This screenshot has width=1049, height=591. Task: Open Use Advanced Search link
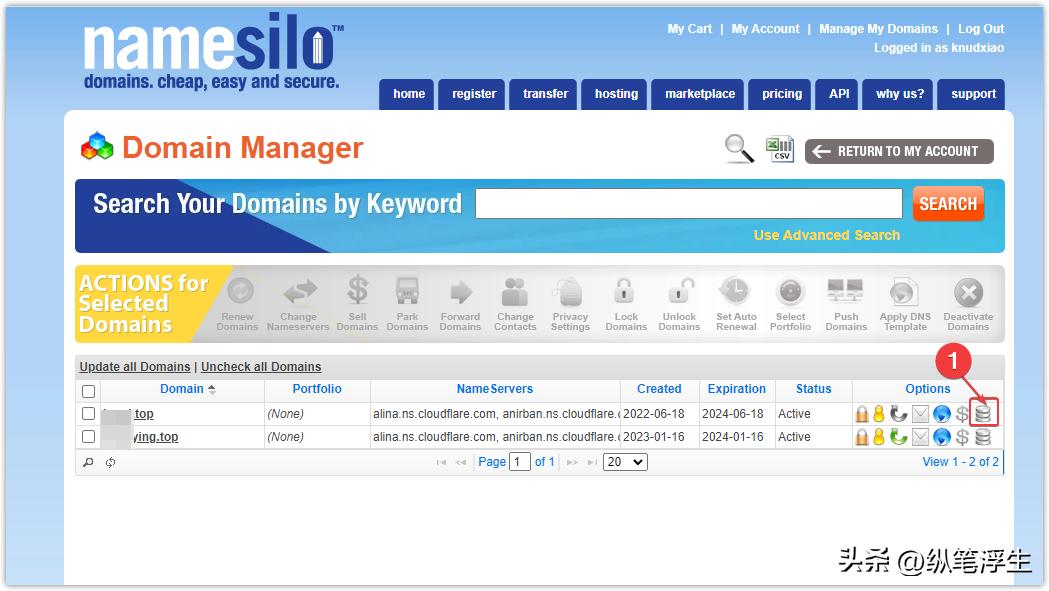point(826,236)
